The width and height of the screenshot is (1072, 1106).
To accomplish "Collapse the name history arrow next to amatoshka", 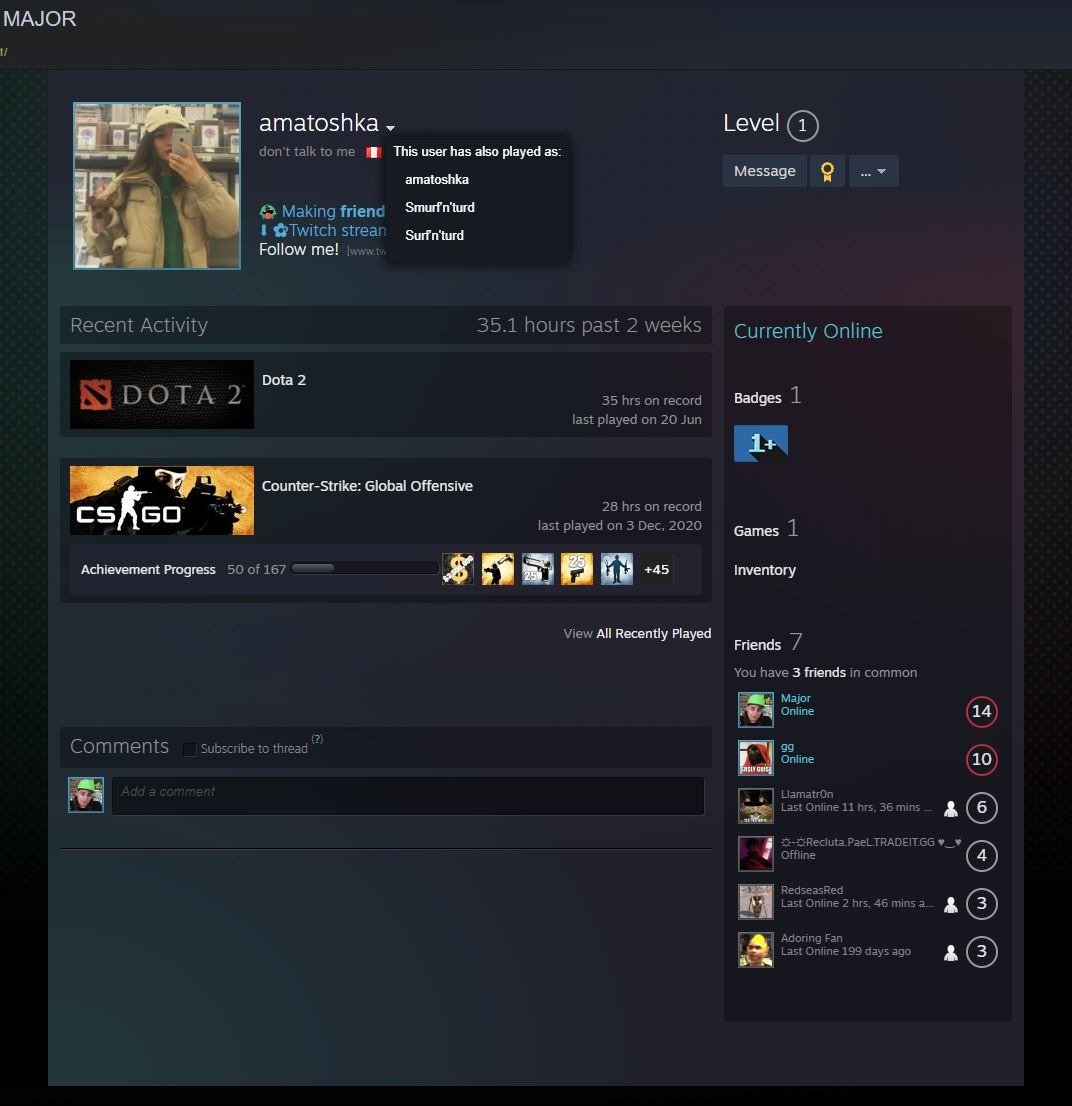I will (390, 128).
